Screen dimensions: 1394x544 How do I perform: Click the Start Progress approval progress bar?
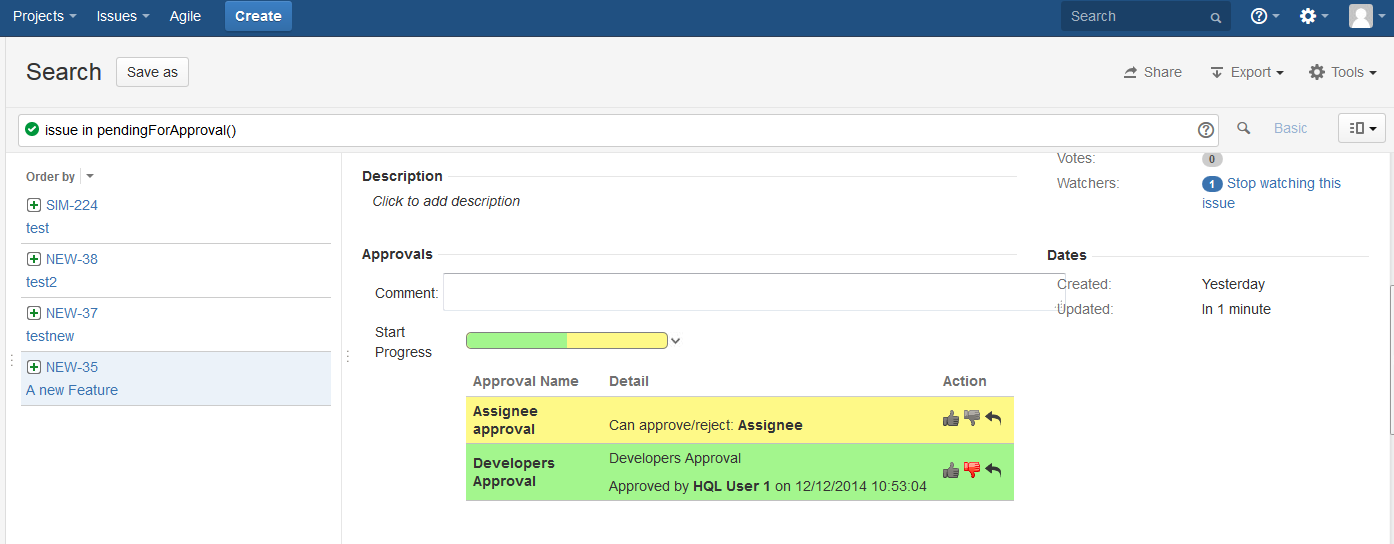[566, 341]
